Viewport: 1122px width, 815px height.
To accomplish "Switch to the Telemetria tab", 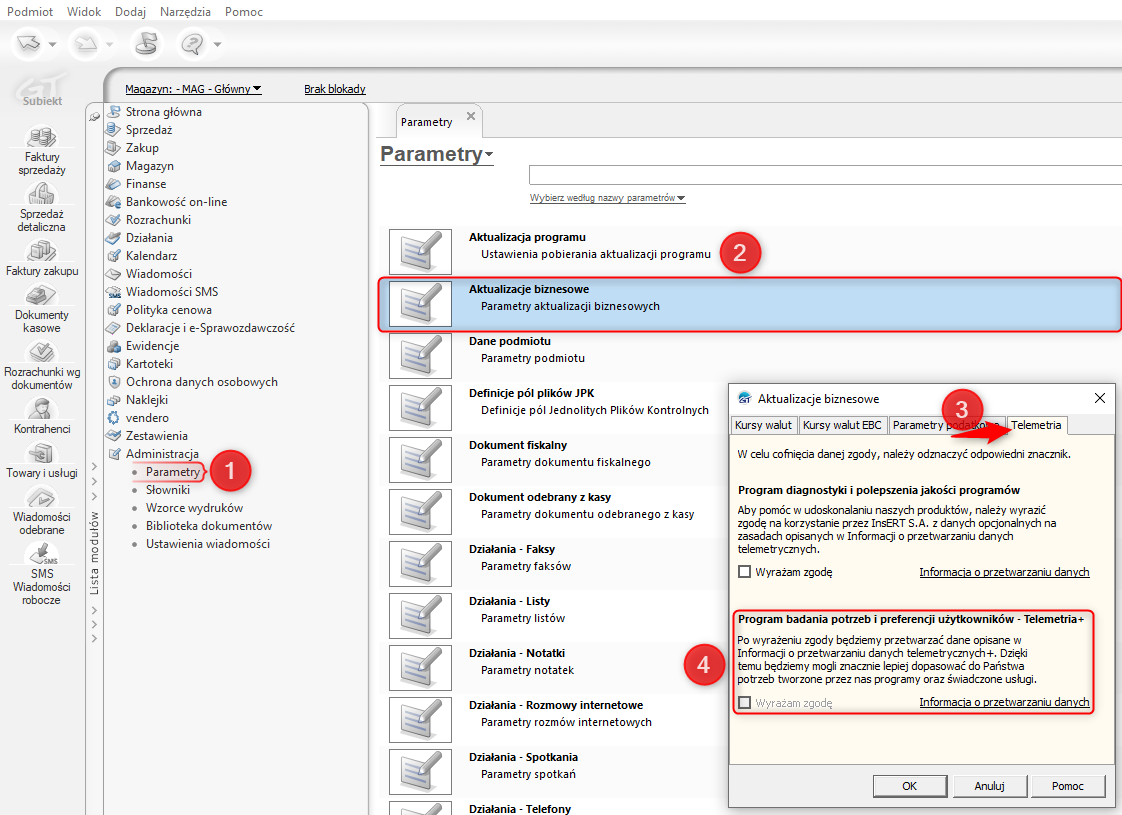I will pos(1036,425).
